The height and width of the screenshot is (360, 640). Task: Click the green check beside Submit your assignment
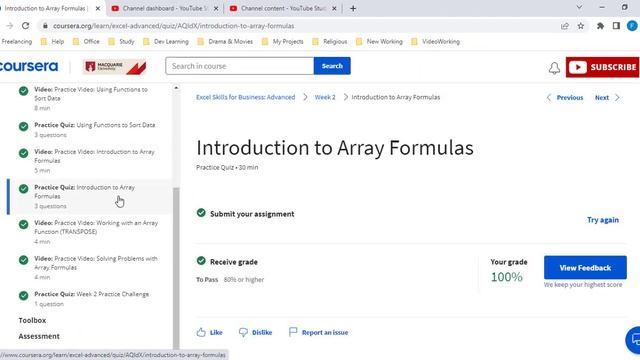201,213
